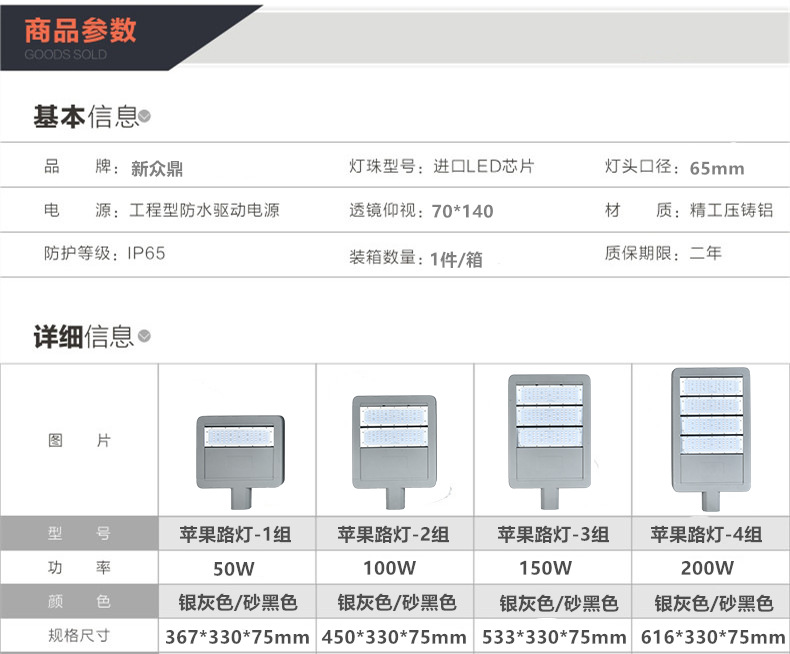The height and width of the screenshot is (654, 790).
Task: Click model cell 苹果路灯-2组
Action: point(393,534)
